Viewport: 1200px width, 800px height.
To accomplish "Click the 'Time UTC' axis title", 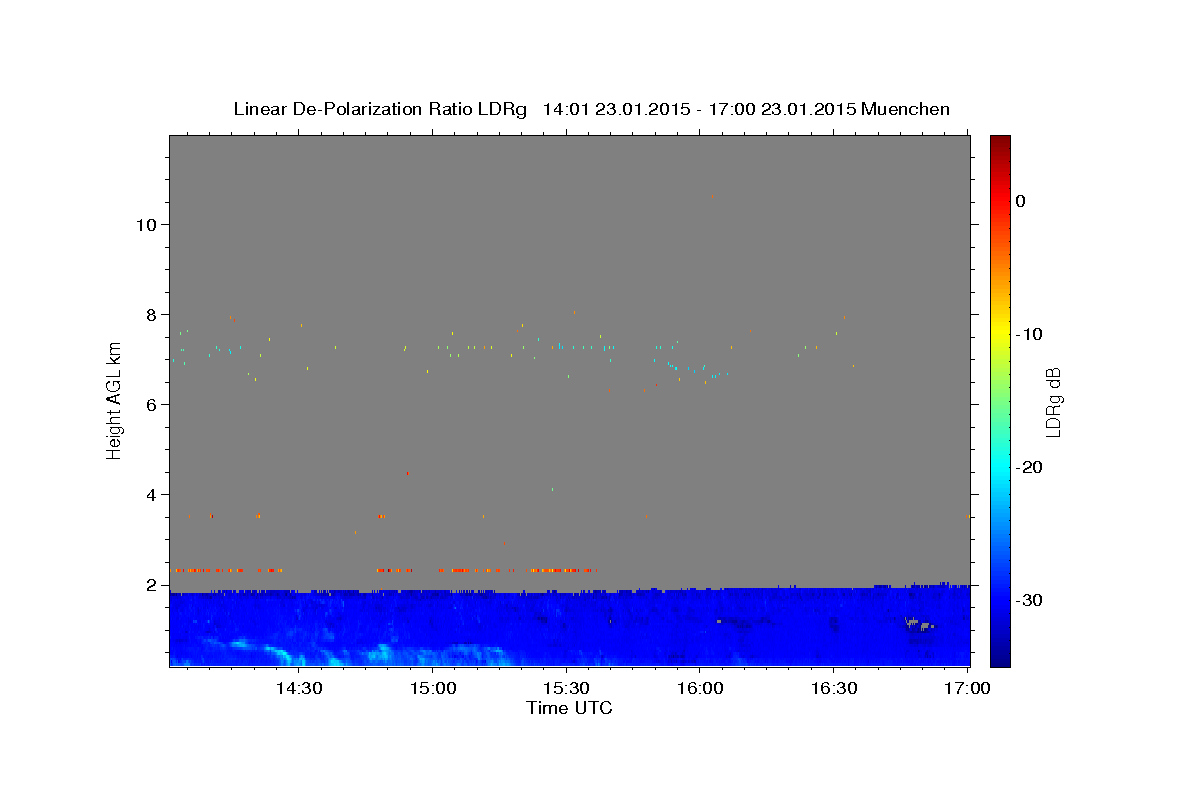I will 569,708.
